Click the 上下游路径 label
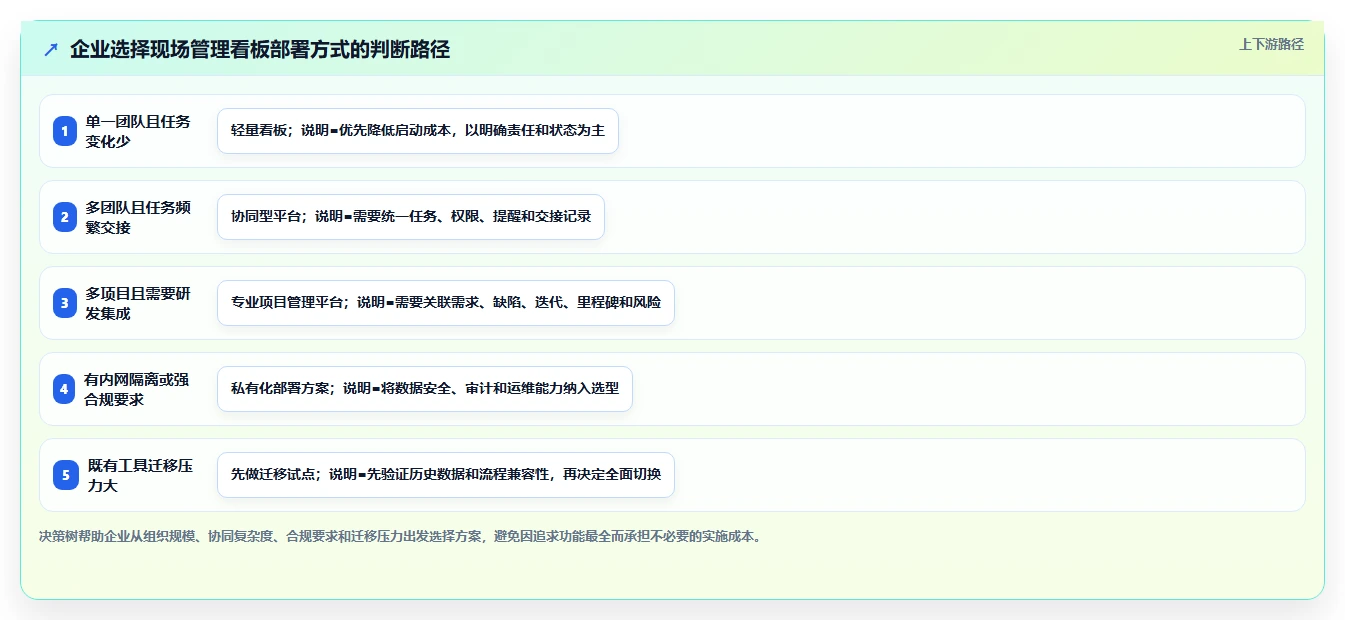The width and height of the screenshot is (1345, 620). click(1271, 44)
